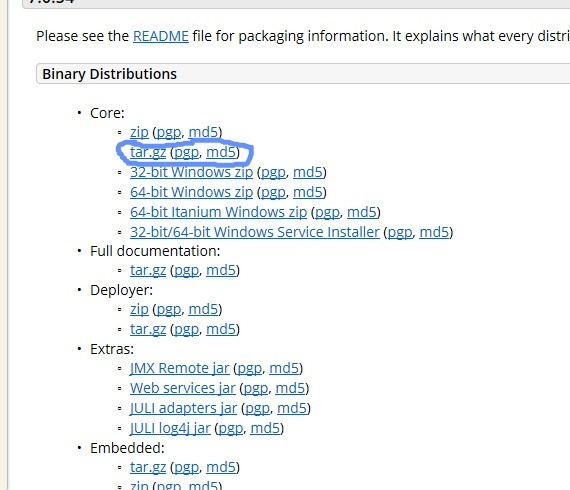This screenshot has width=570, height=490.
Task: Download the Deployer tar.gz file
Action: click(148, 329)
